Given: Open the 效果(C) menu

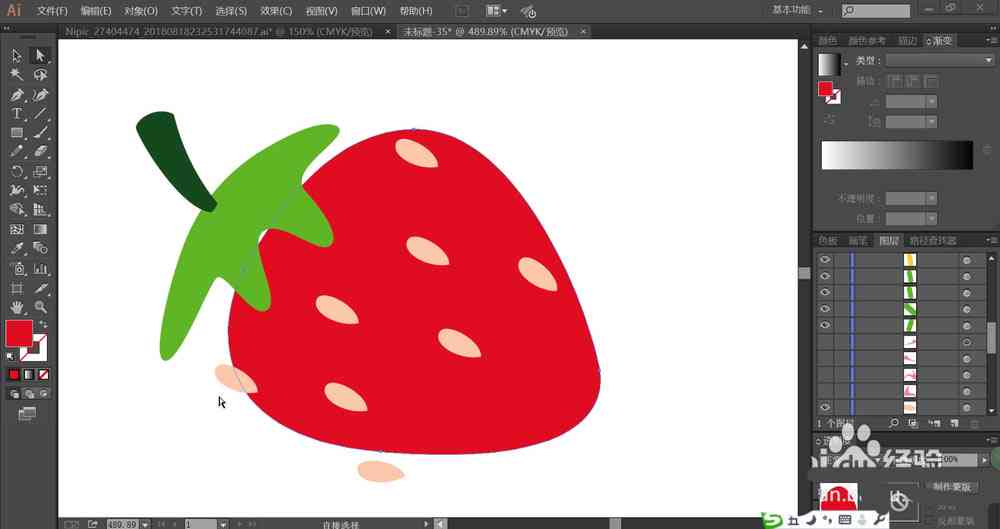Looking at the screenshot, I should 276,11.
